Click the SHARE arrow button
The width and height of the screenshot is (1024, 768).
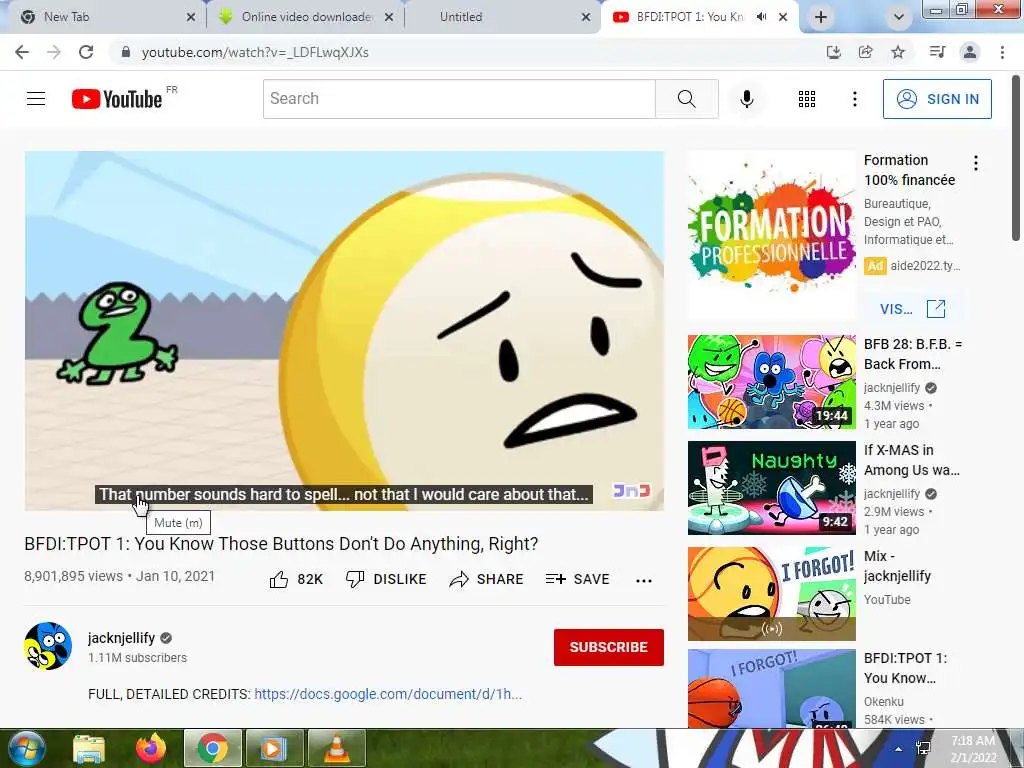[x=487, y=579]
